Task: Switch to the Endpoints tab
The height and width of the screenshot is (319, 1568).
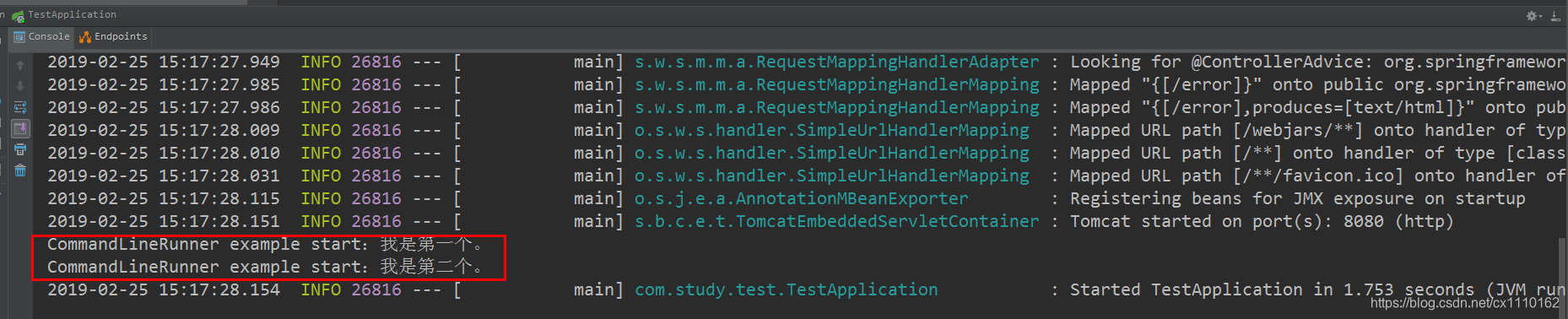Action: 113,37
